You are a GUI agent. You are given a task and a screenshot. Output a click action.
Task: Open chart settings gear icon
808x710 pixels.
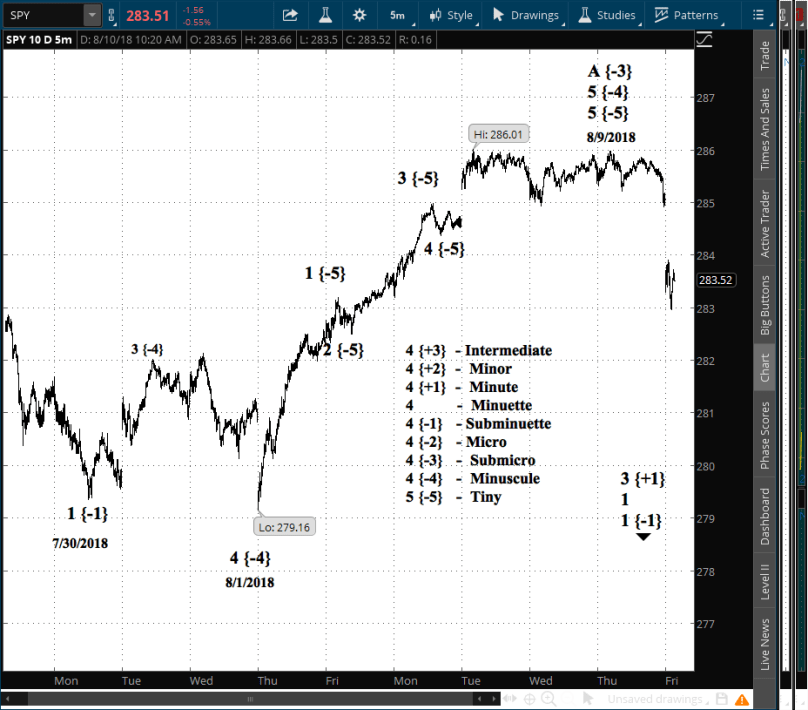pos(360,15)
